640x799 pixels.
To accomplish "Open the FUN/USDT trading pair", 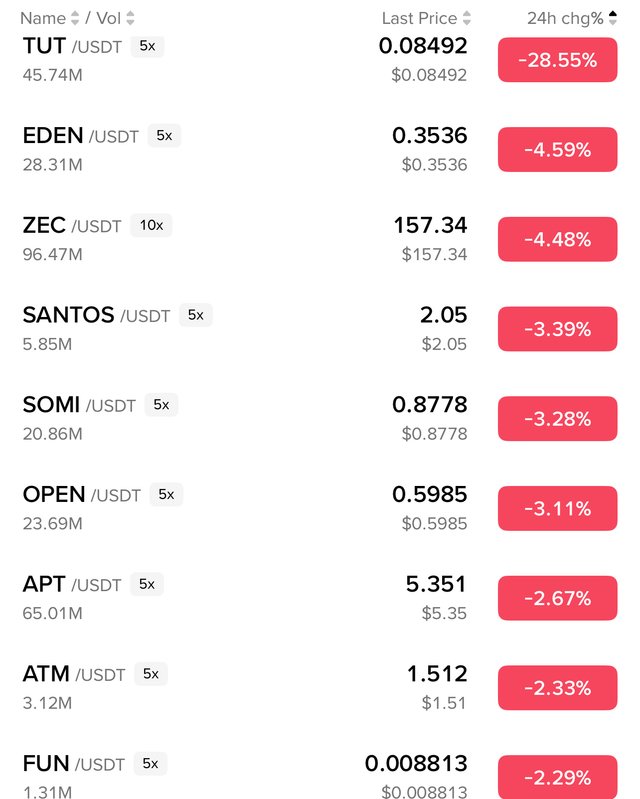I will [73, 764].
